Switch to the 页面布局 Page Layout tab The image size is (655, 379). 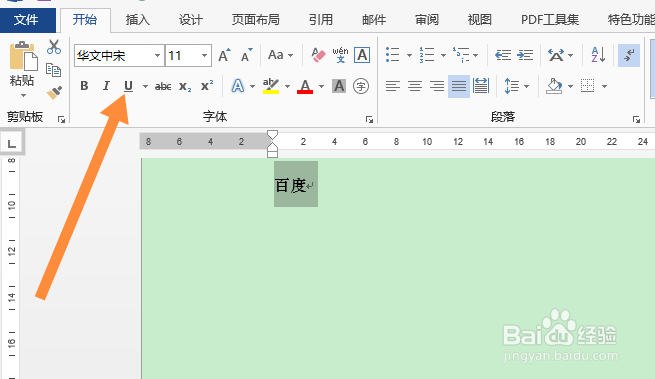[x=256, y=20]
